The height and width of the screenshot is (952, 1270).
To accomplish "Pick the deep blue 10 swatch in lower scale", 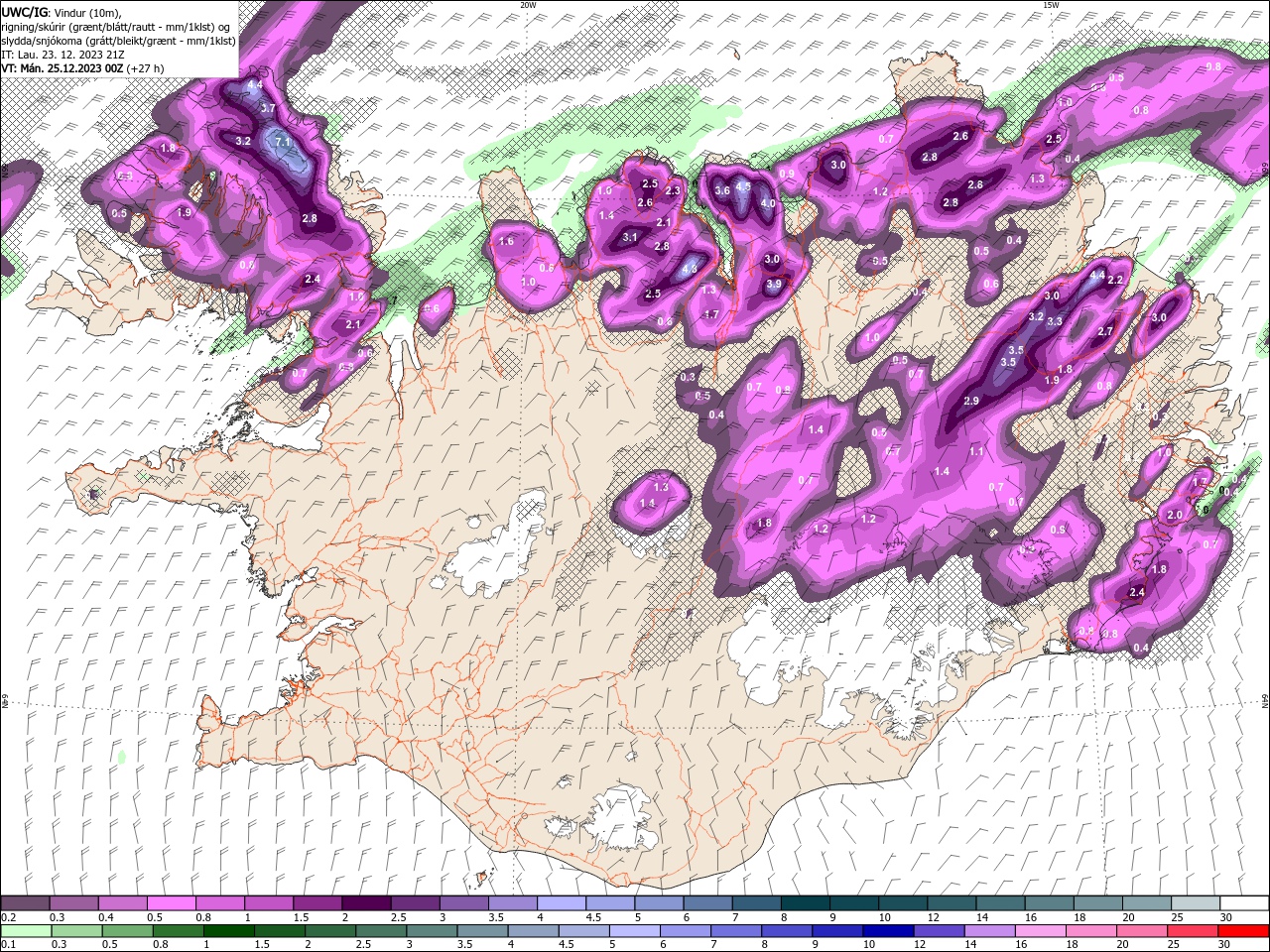I will point(888,930).
